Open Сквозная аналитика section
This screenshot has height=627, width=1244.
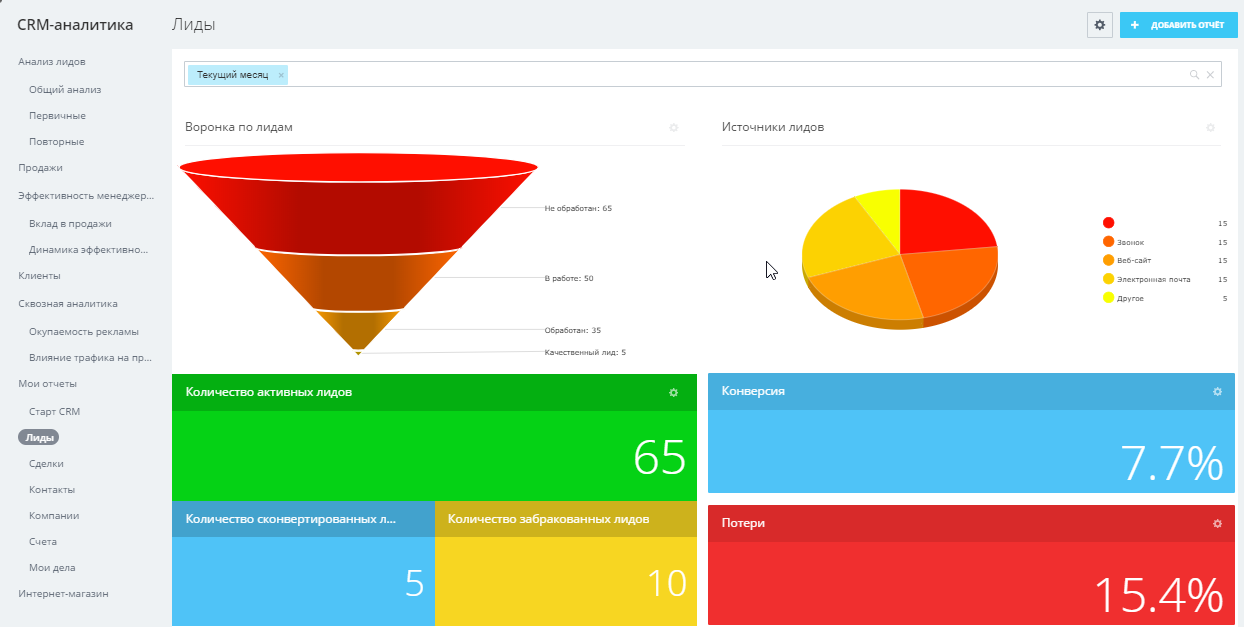68,304
